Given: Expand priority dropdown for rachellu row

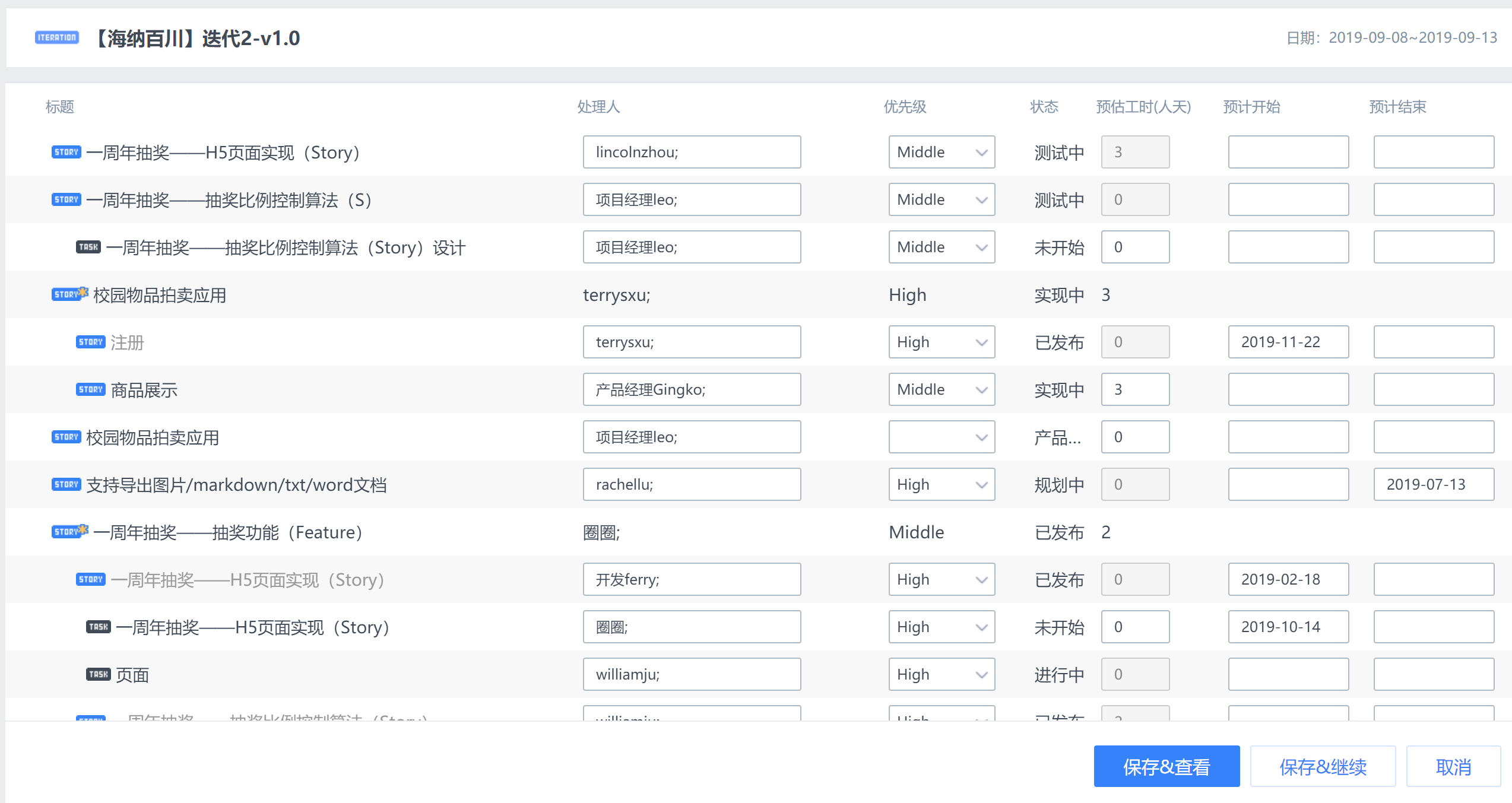Looking at the screenshot, I should click(942, 485).
